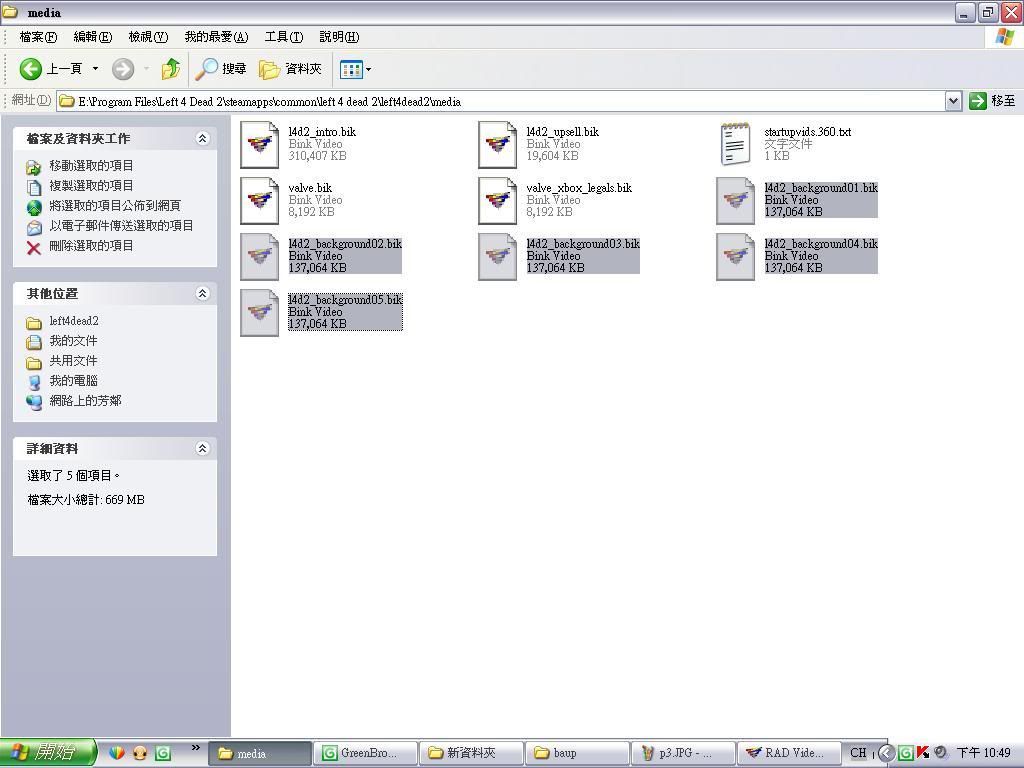Select the l4d2_intro.bik file icon

pyautogui.click(x=260, y=145)
